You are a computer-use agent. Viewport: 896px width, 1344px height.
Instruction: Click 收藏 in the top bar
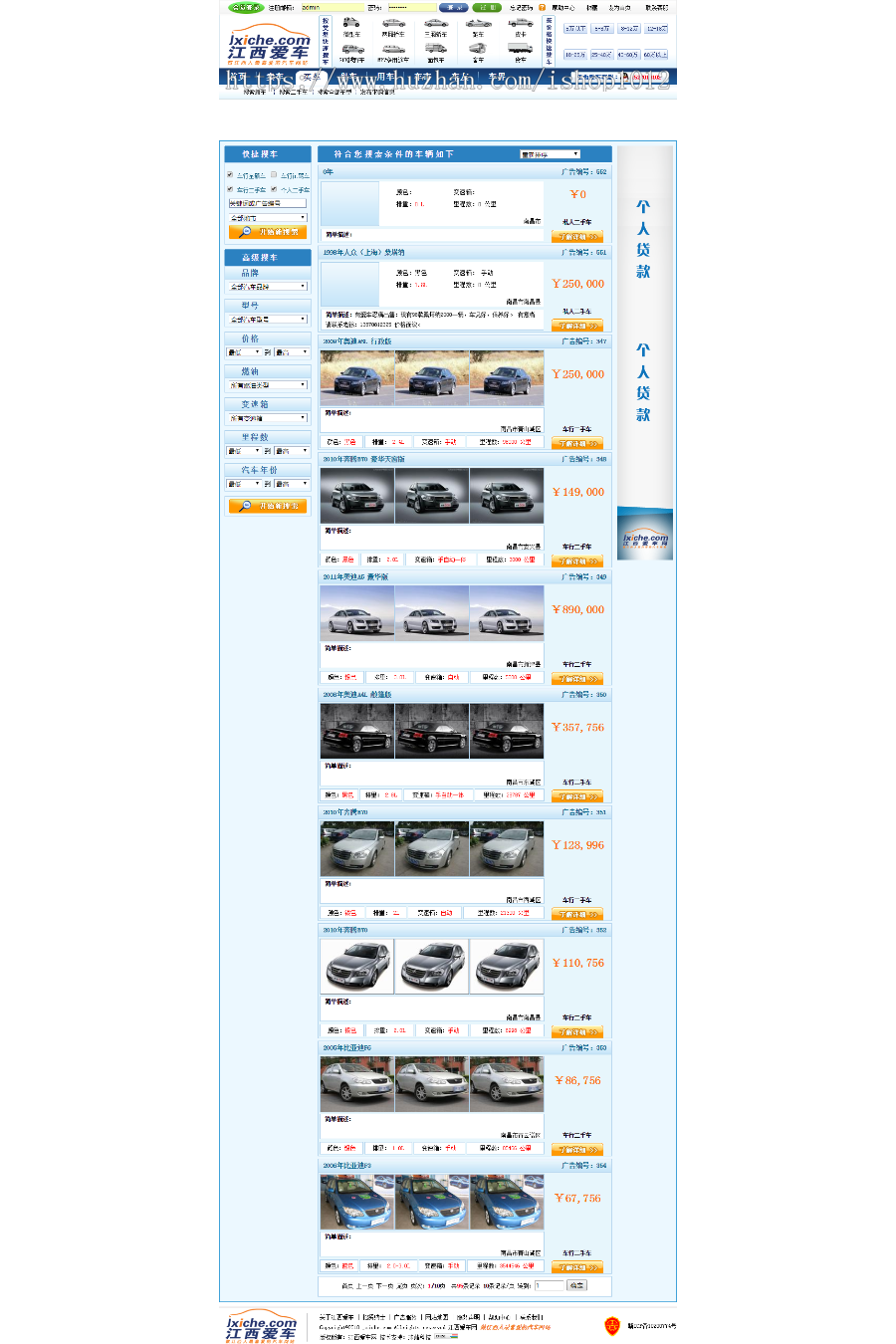(592, 7)
